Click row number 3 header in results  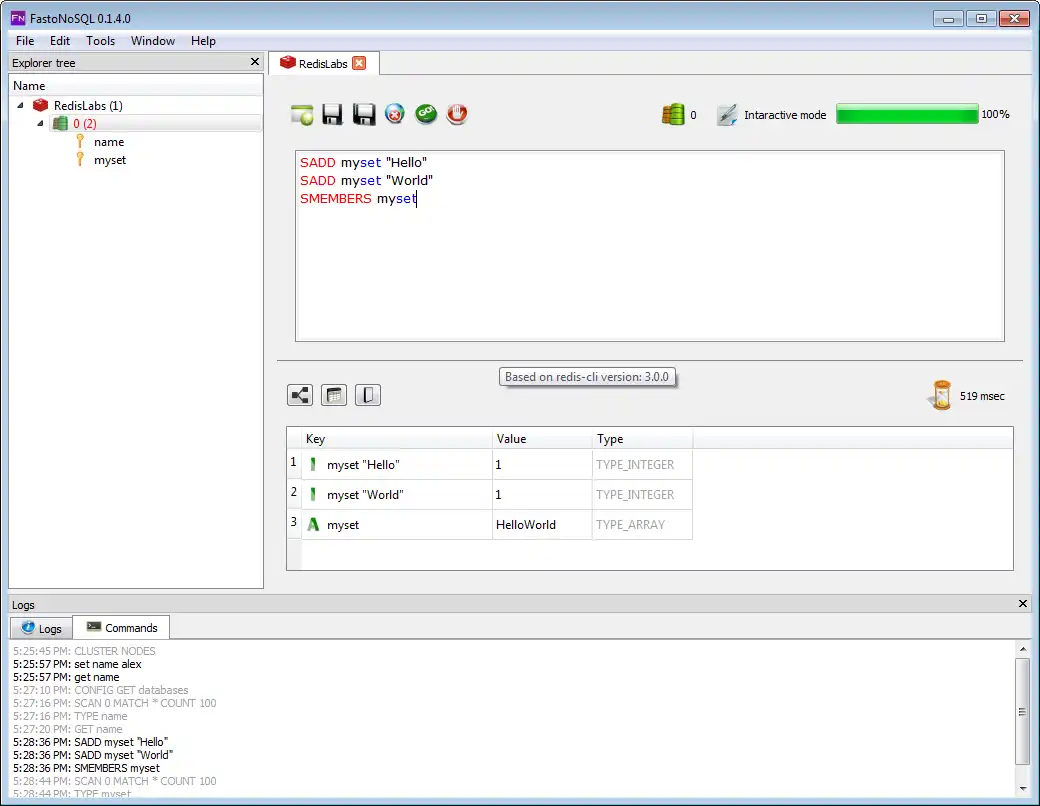[294, 522]
